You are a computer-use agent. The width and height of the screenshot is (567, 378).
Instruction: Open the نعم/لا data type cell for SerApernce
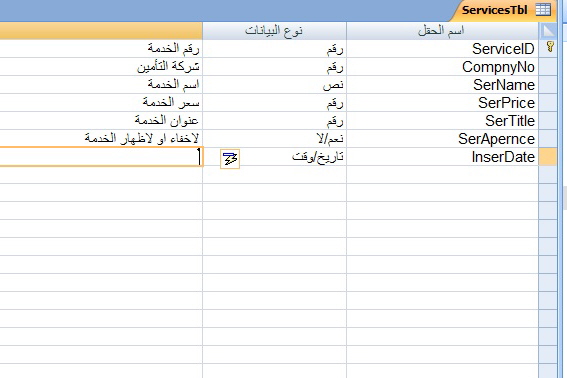pyautogui.click(x=274, y=139)
